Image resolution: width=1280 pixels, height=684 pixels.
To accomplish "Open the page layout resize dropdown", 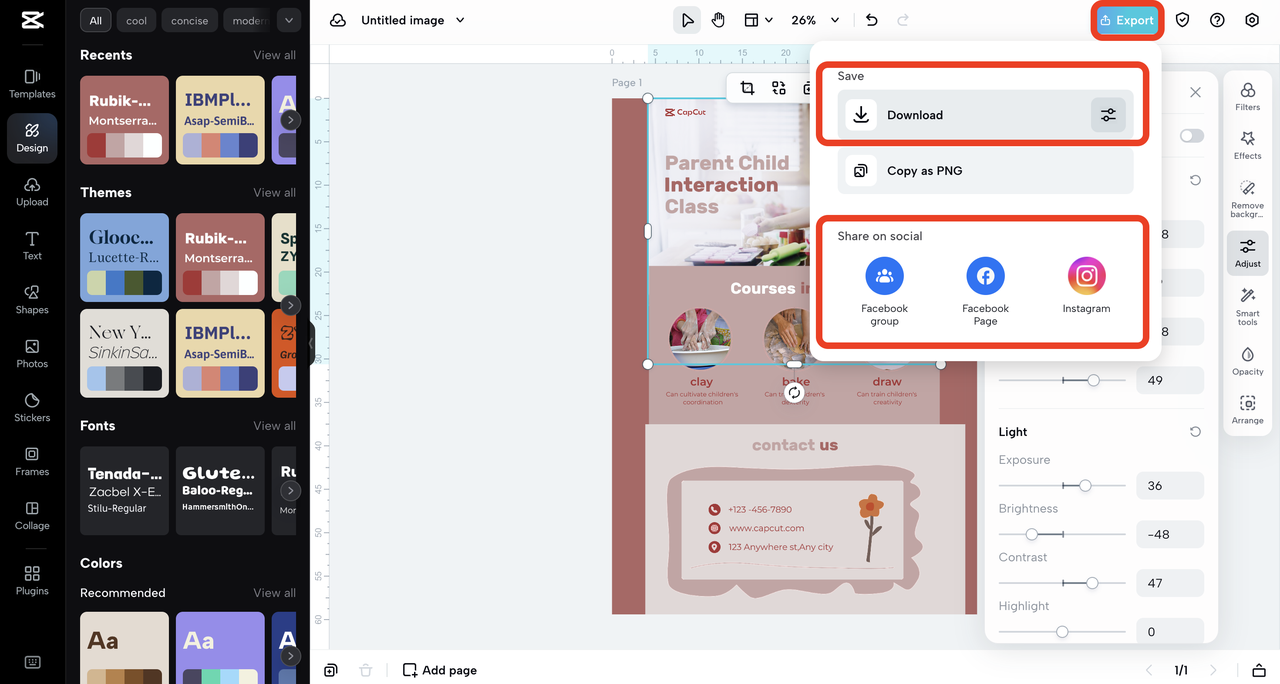I will point(758,20).
